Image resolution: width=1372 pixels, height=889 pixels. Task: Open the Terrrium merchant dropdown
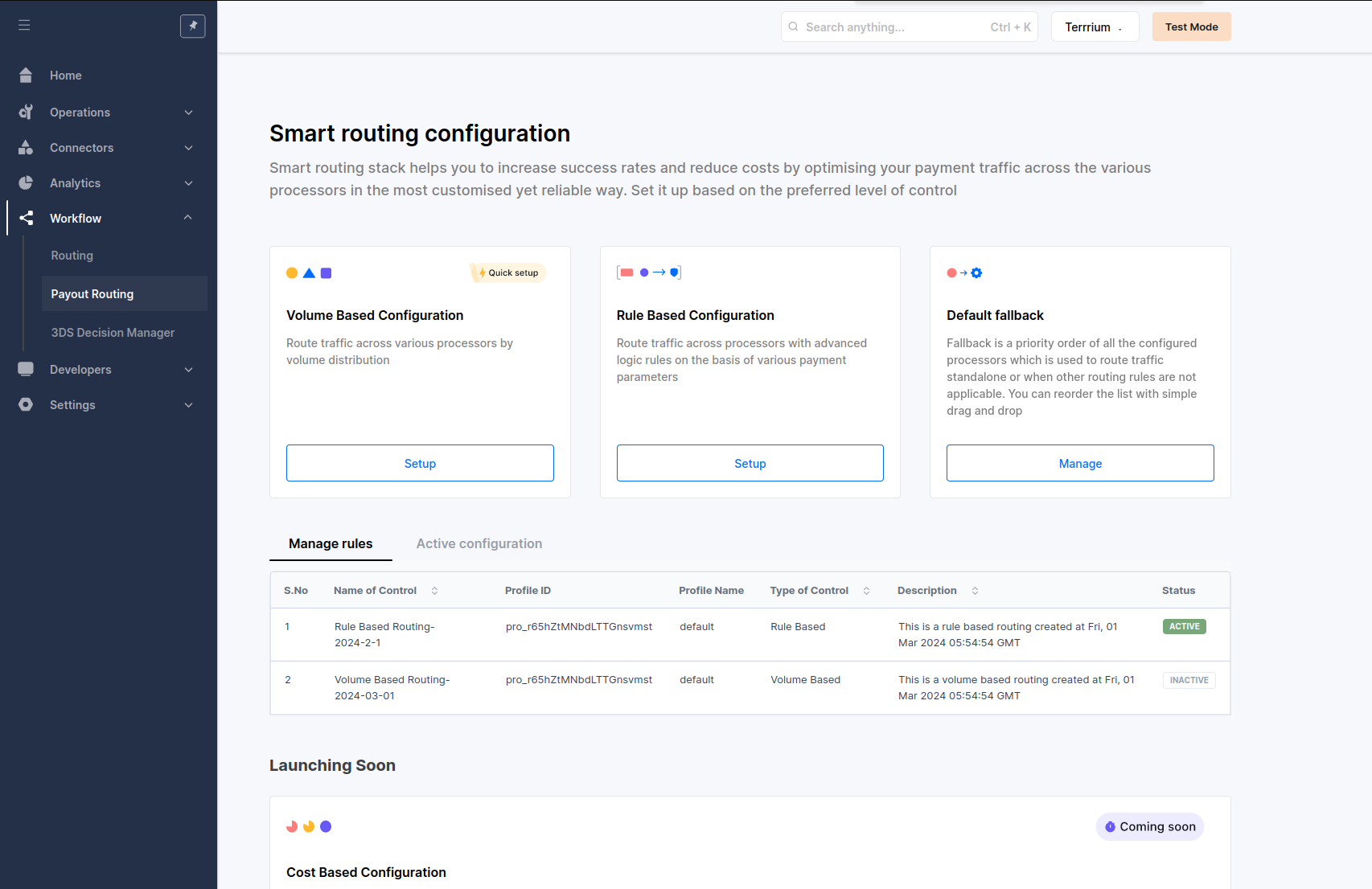(1095, 27)
